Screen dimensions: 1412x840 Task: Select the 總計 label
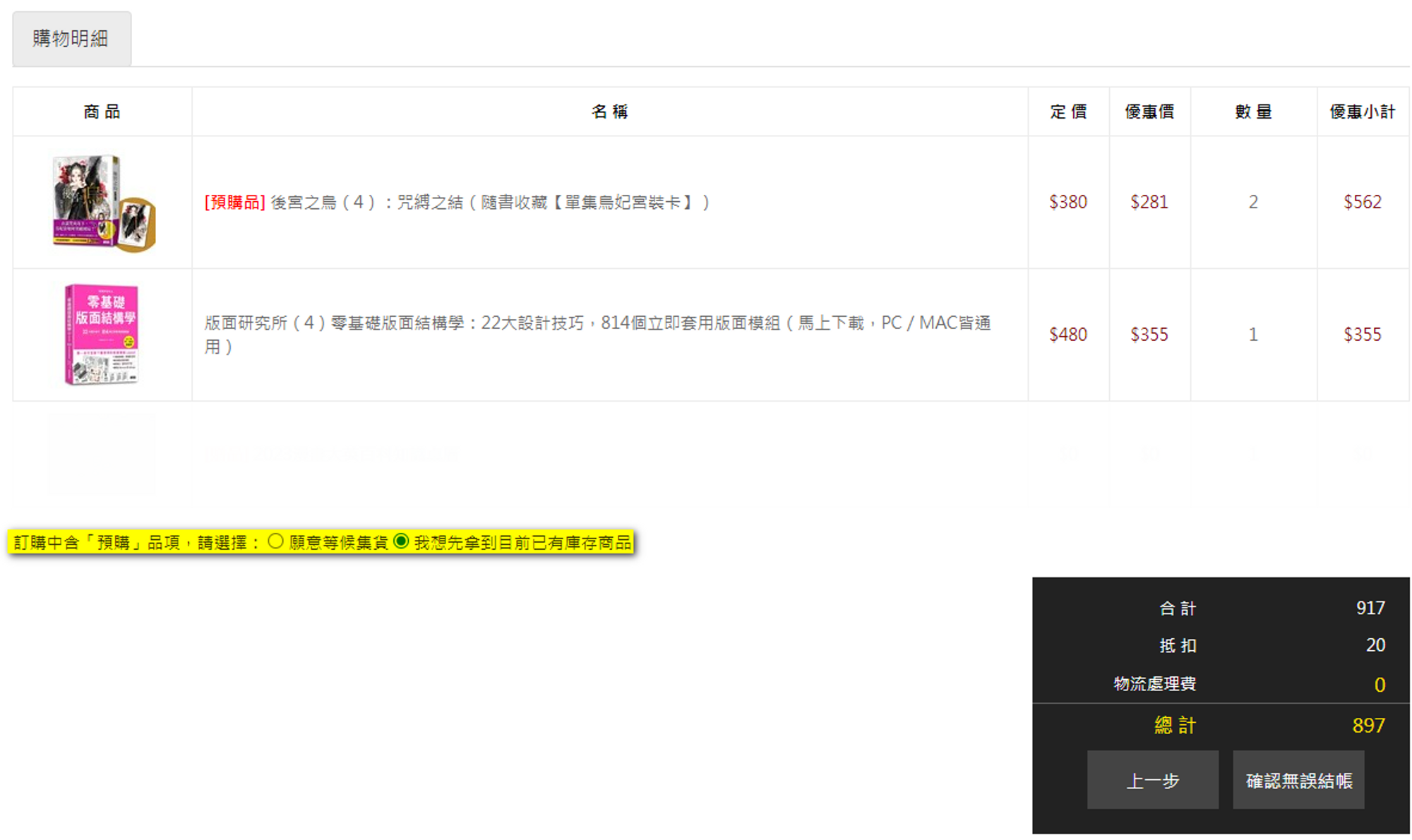click(1175, 726)
